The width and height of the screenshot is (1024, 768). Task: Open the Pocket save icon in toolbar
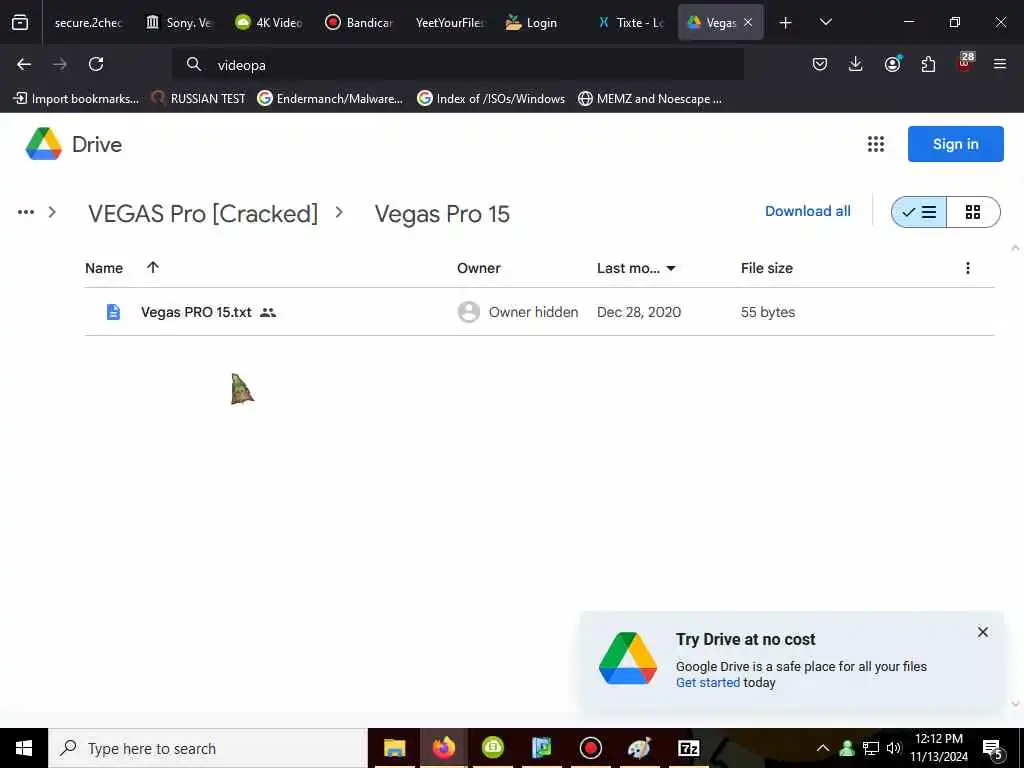pos(820,64)
